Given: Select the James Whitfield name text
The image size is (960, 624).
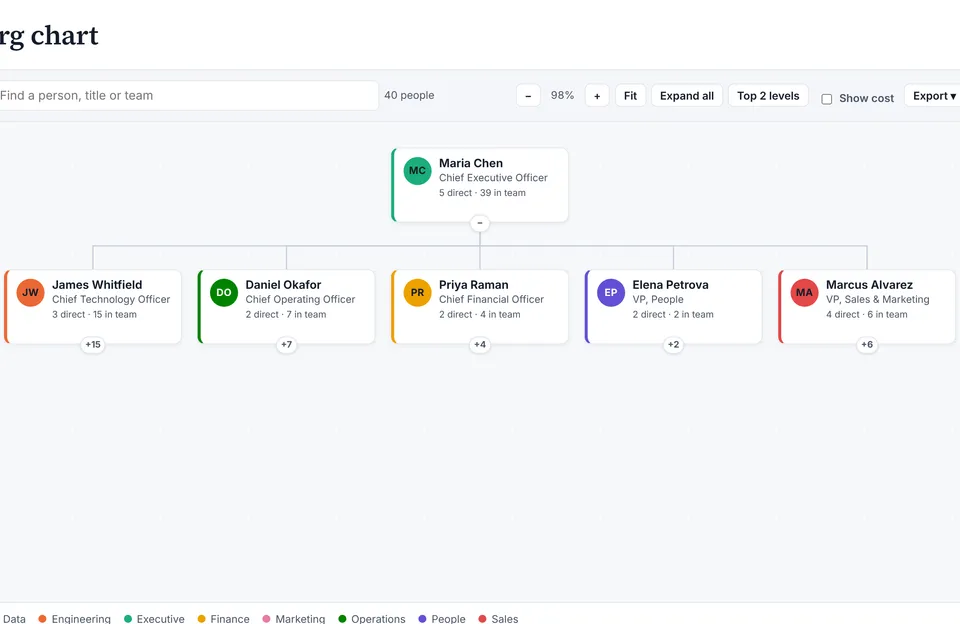Looking at the screenshot, I should (x=97, y=285).
